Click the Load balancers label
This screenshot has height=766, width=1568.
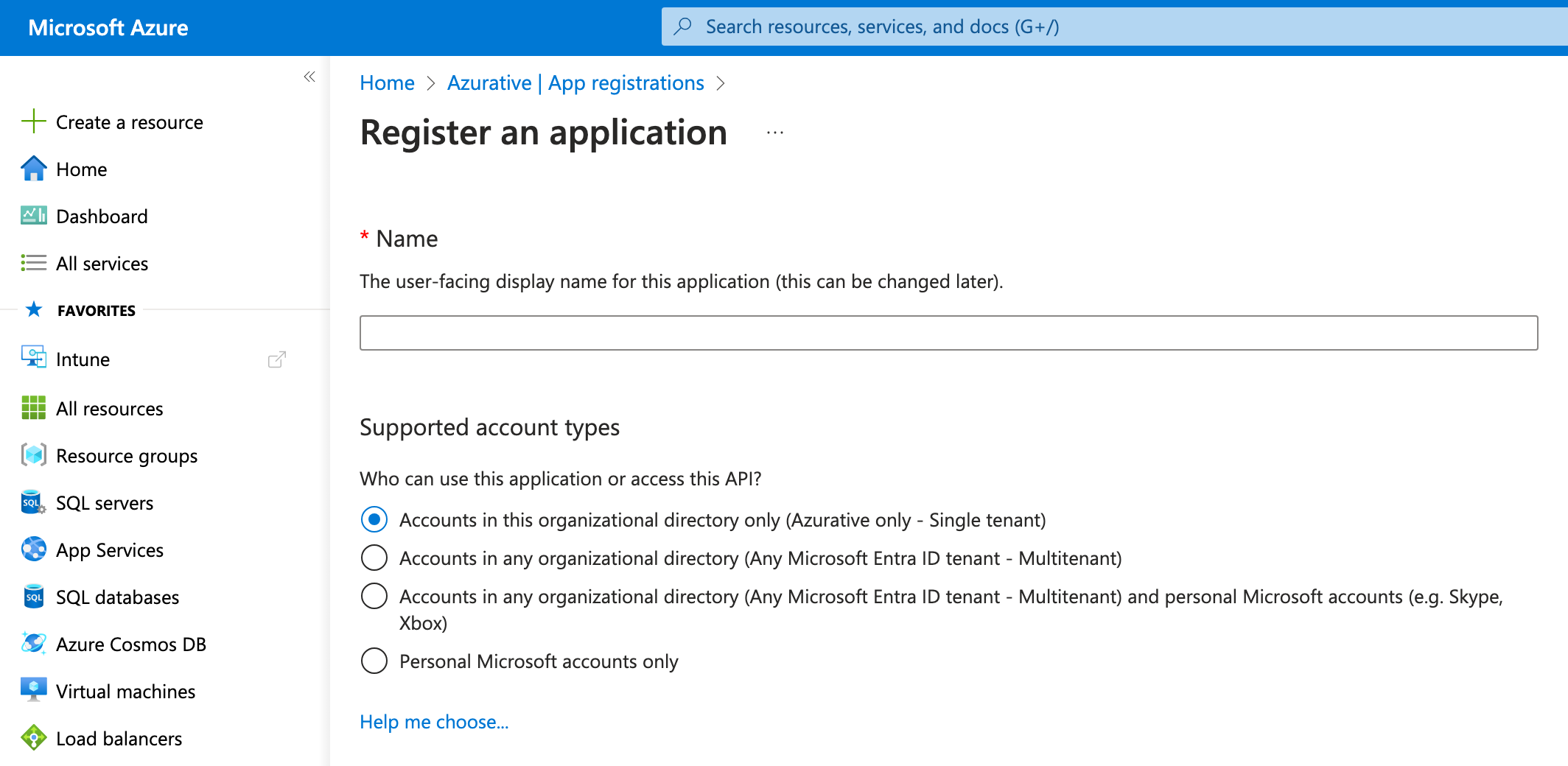tap(119, 739)
